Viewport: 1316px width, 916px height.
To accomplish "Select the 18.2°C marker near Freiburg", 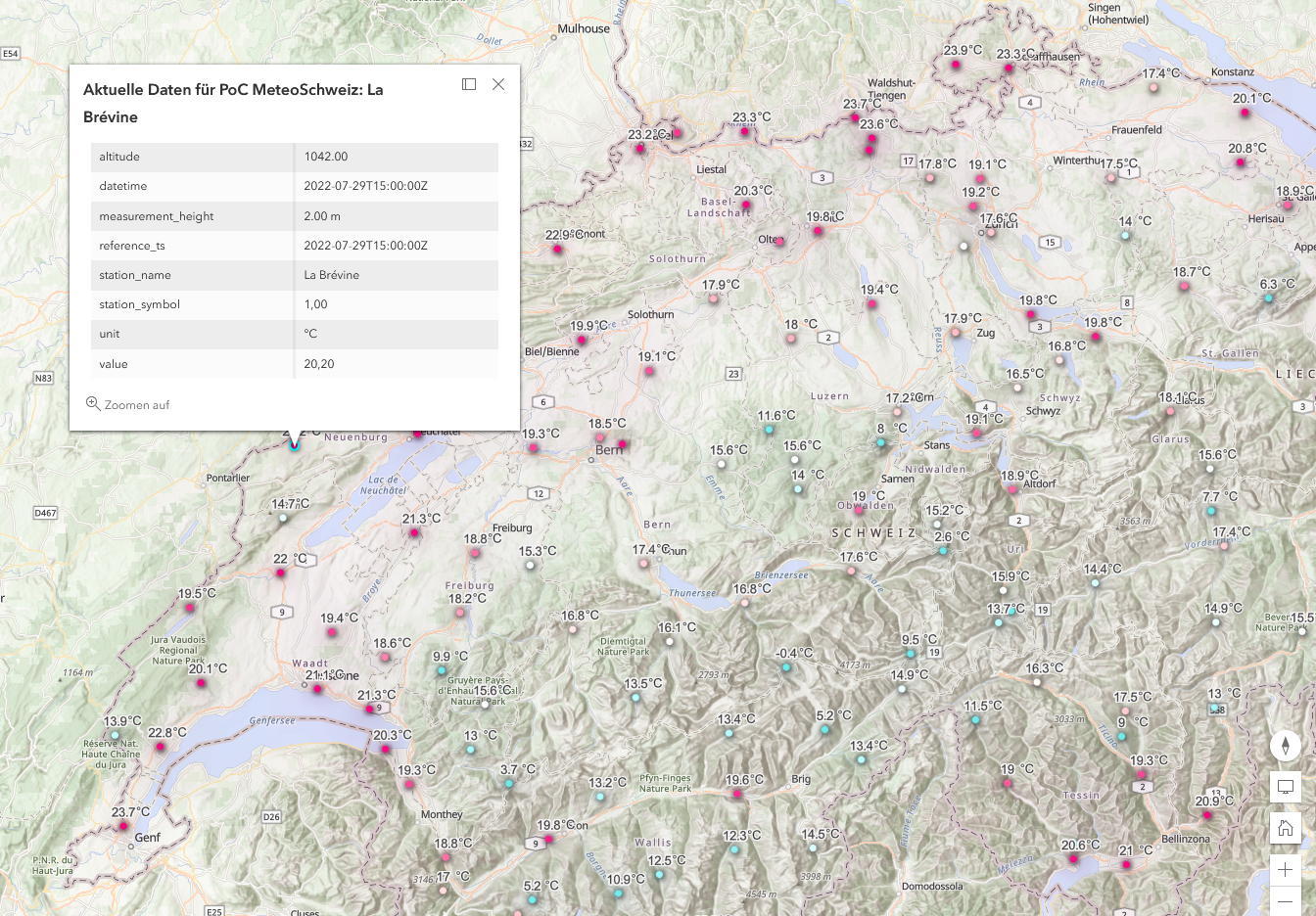I will (460, 613).
